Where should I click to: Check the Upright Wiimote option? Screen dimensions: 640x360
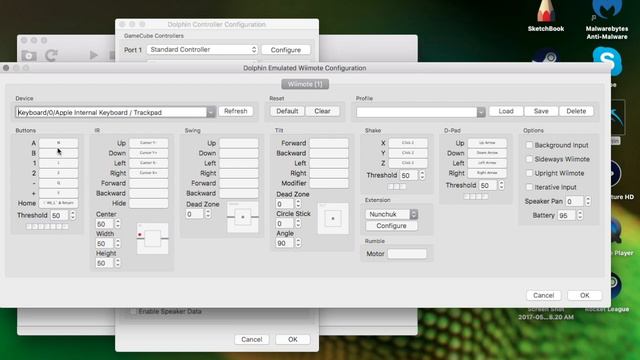(529, 173)
